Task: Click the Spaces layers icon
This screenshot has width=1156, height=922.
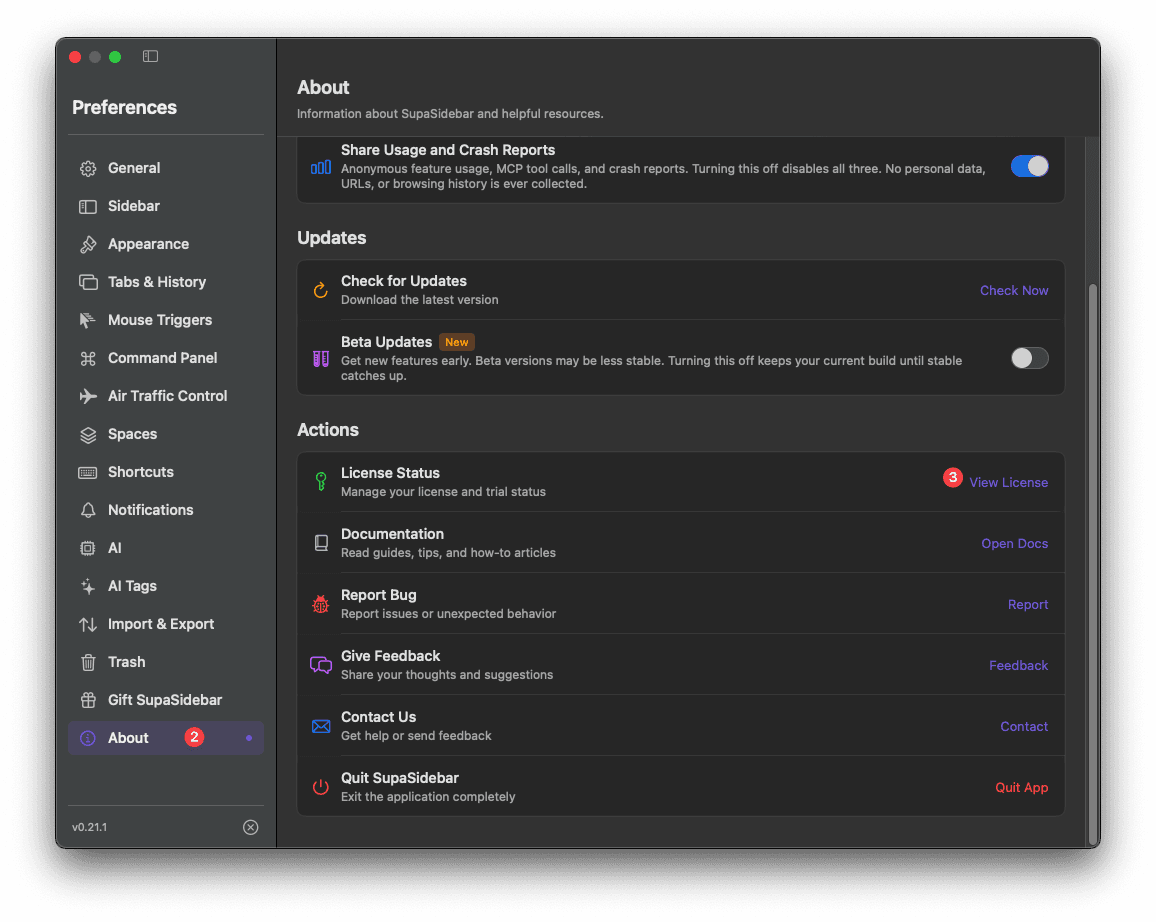Action: tap(88, 435)
